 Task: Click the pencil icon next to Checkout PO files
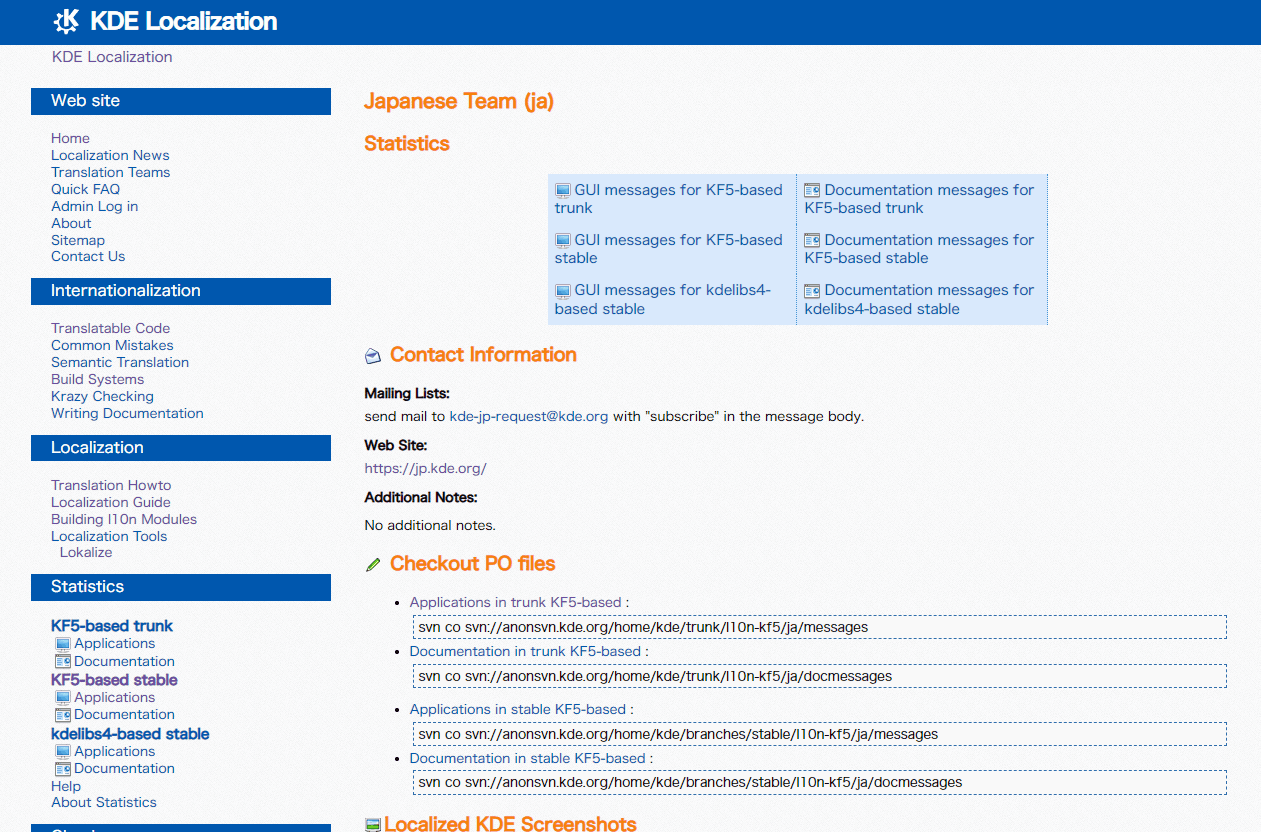[373, 565]
